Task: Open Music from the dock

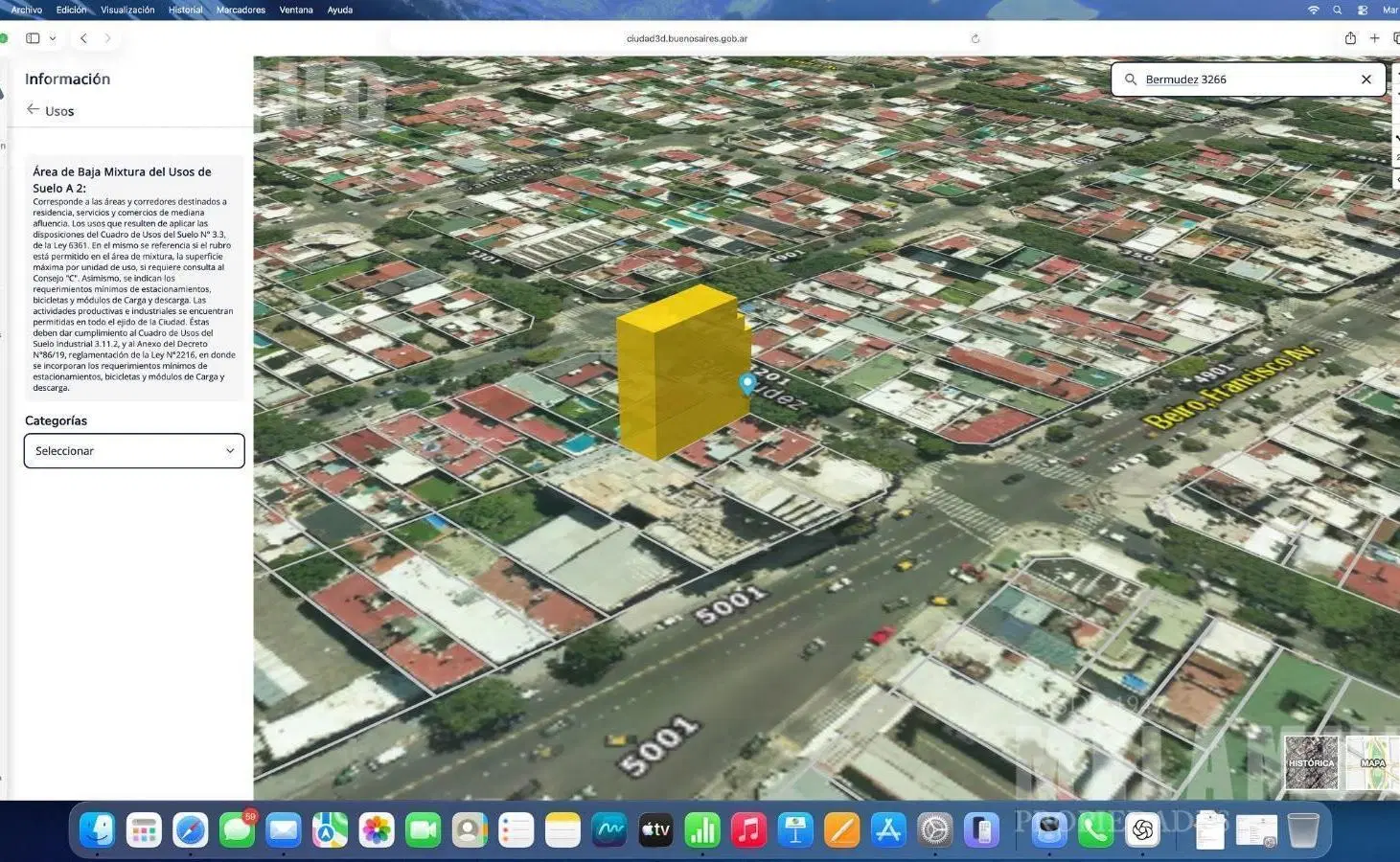Action: point(748,829)
